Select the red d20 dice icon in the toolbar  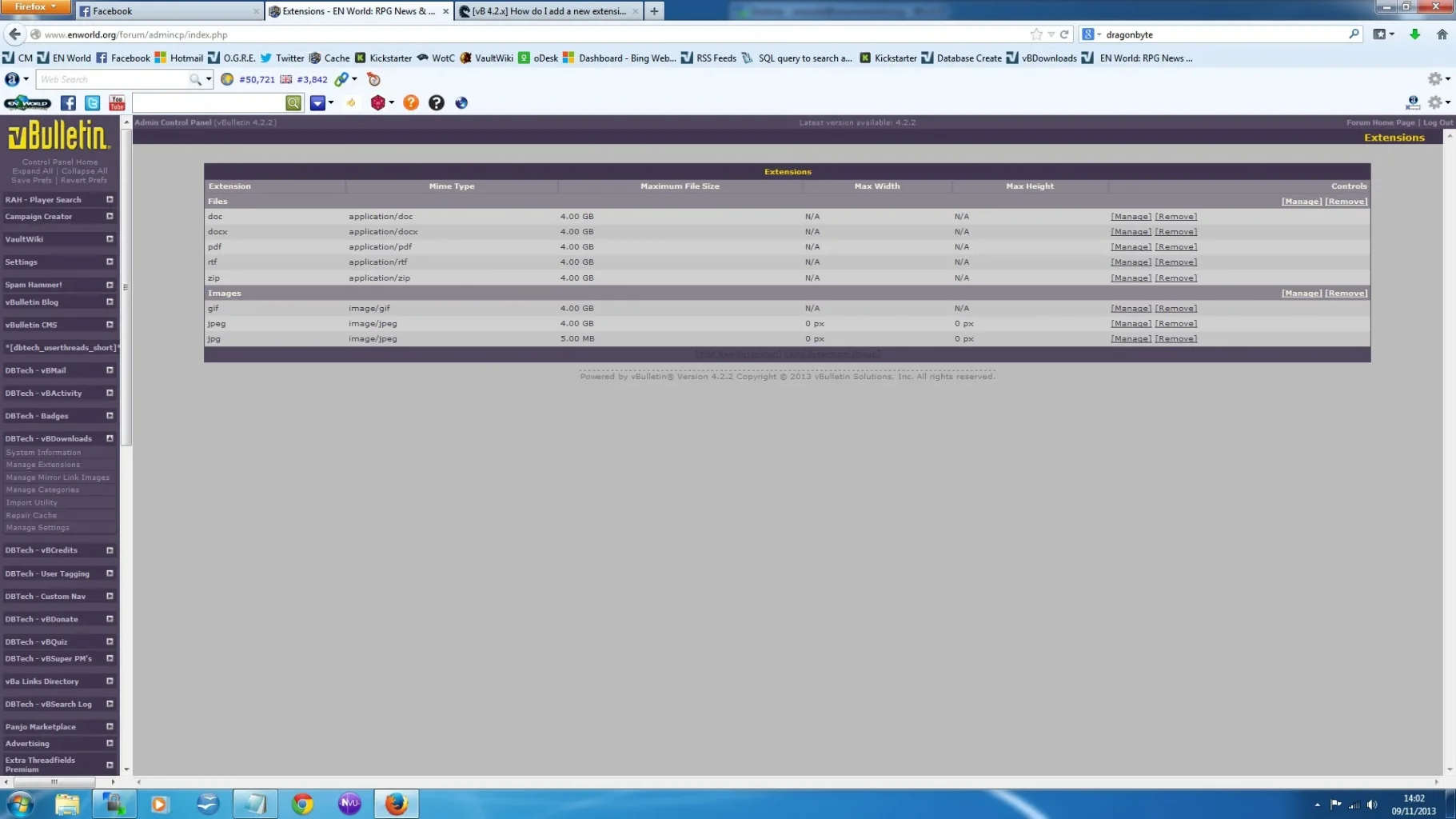click(x=378, y=102)
